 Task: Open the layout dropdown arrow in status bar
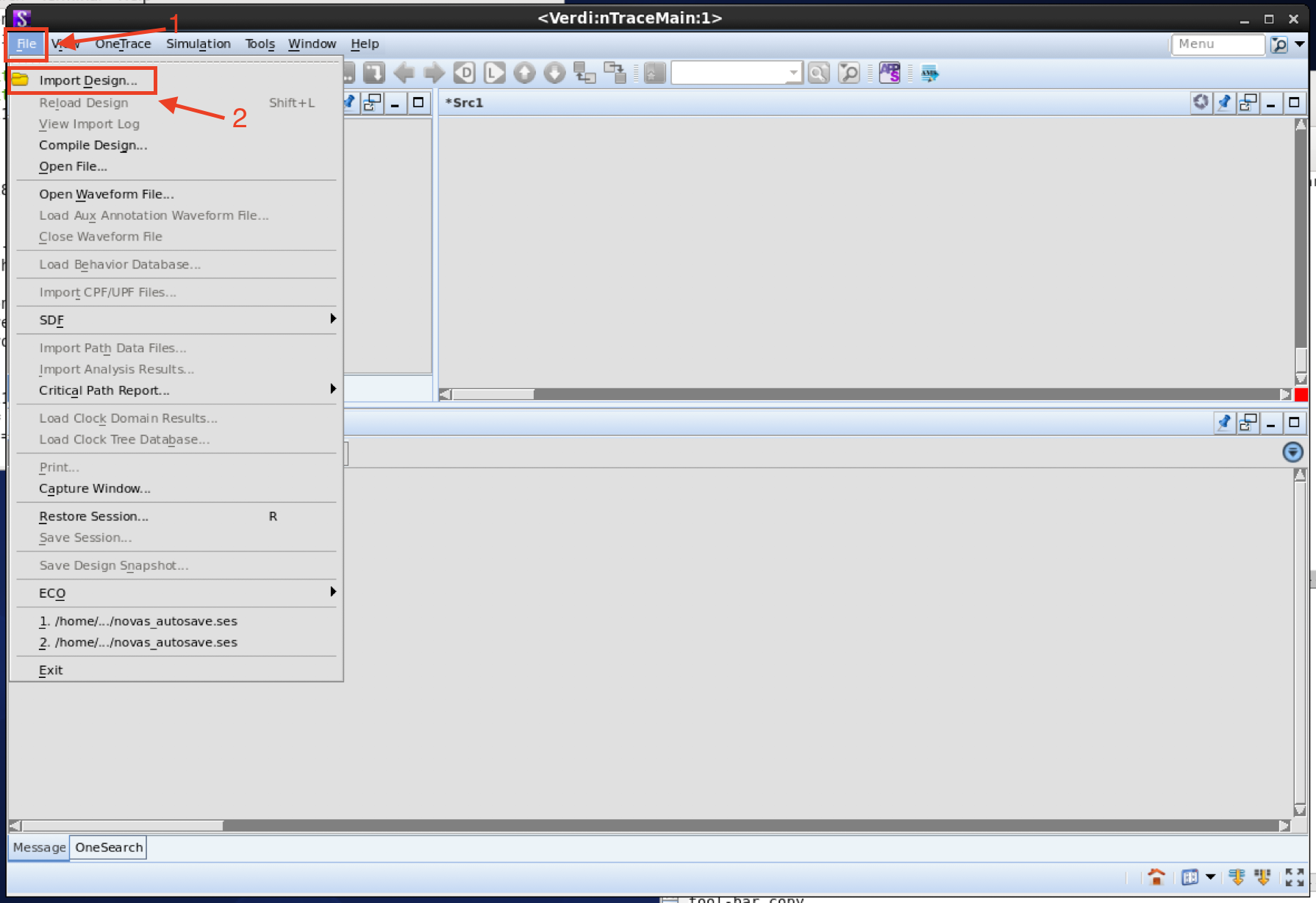tap(1208, 877)
